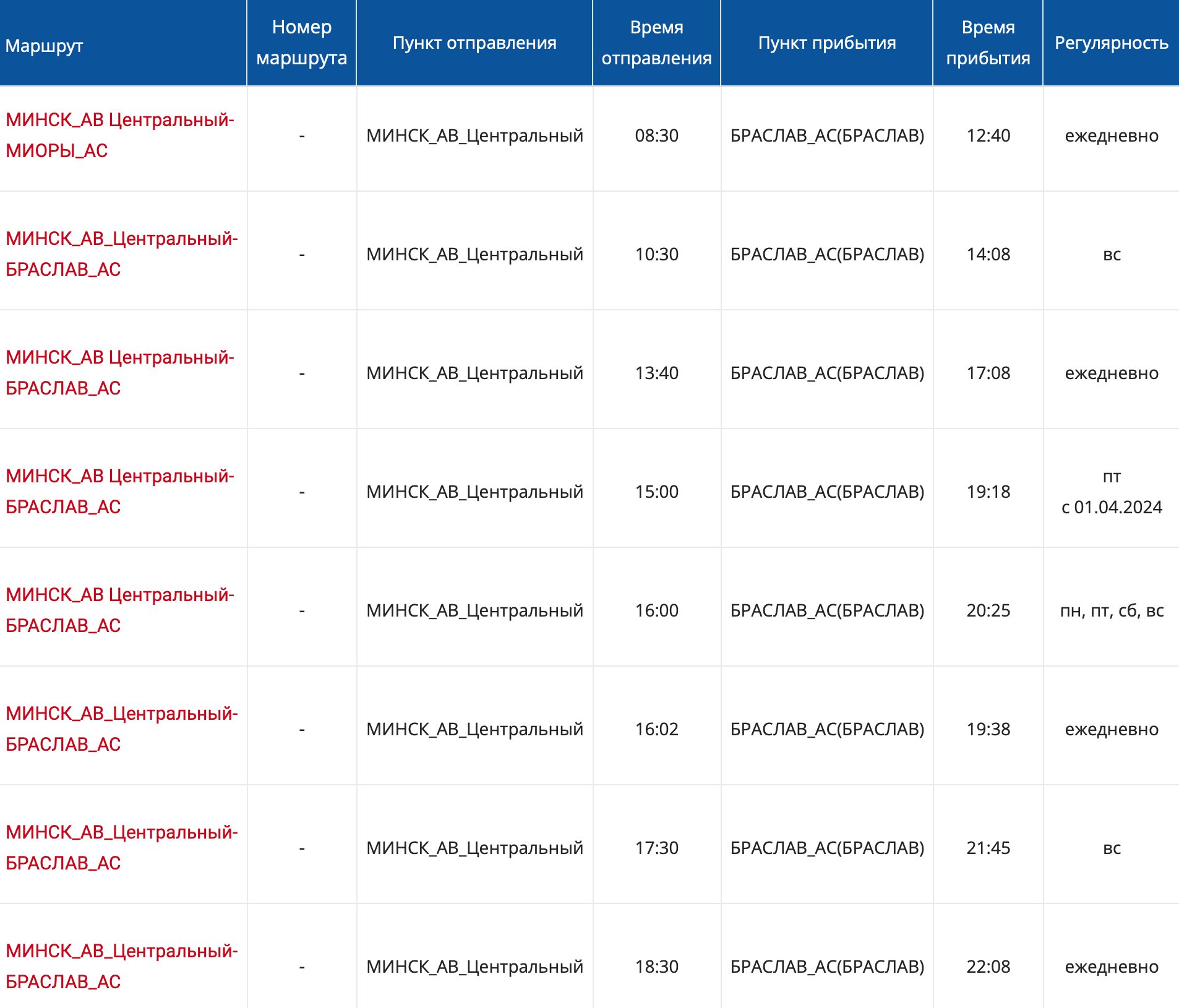
Task: Select arrival time 14:08
Action: point(988,254)
